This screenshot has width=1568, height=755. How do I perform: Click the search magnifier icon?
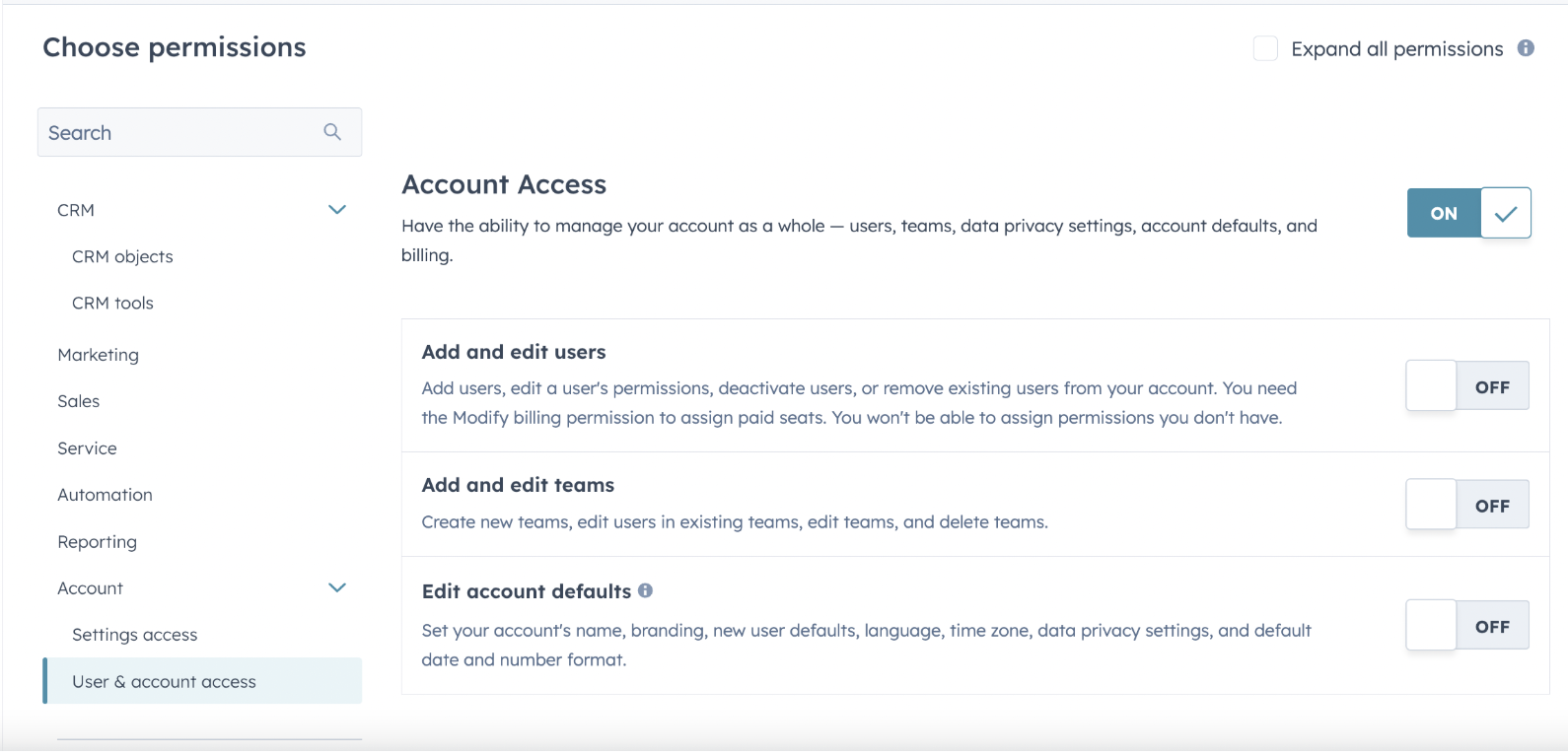[332, 132]
